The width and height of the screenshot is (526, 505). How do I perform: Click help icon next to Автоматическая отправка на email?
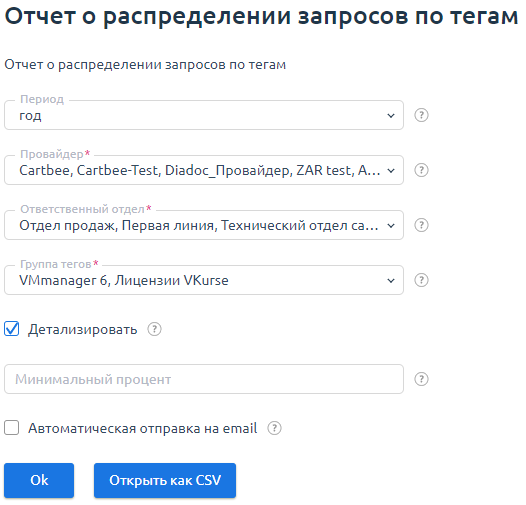point(274,428)
